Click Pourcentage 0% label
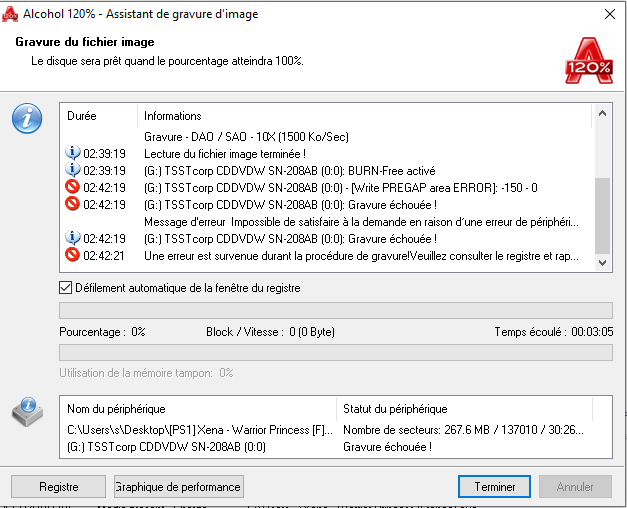Viewport: 627px width, 508px height. coord(102,332)
